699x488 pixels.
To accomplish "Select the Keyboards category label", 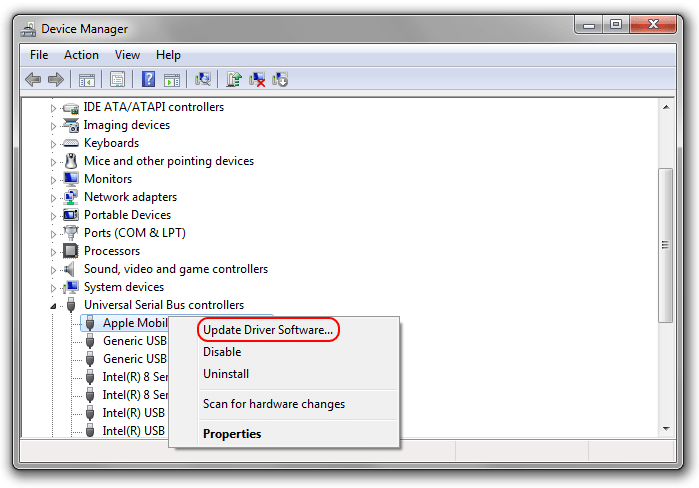I will 111,143.
